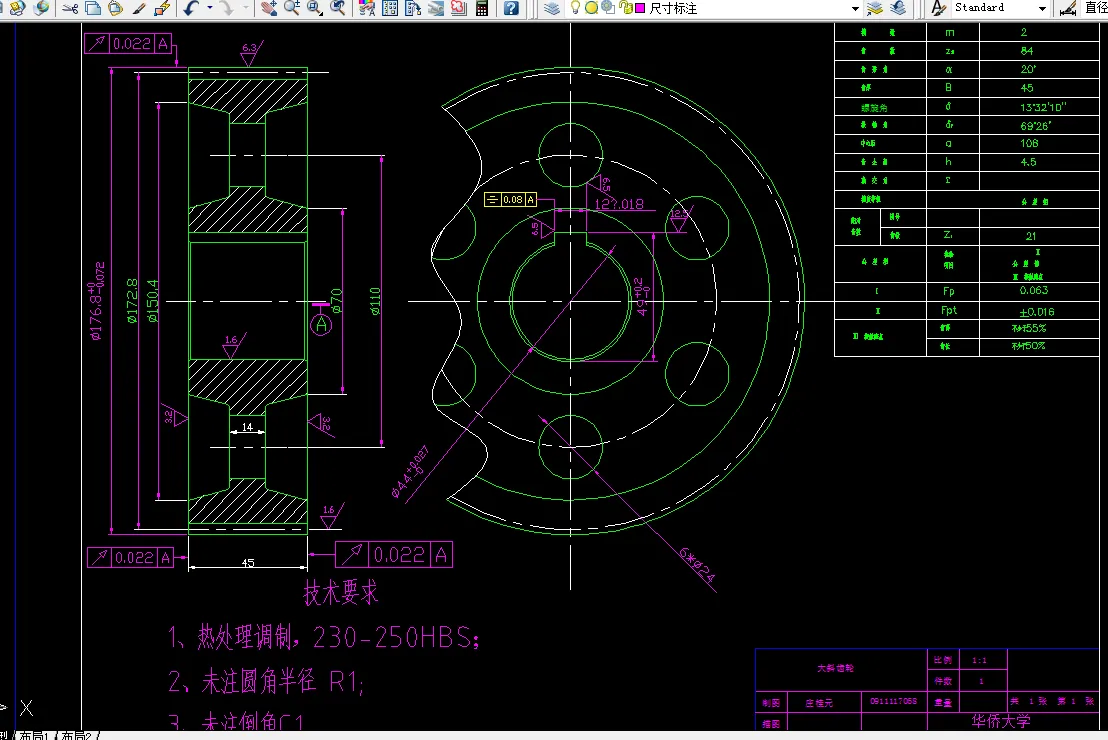The height and width of the screenshot is (740, 1108).
Task: Select the ø172.8 dimension text
Action: (x=132, y=300)
